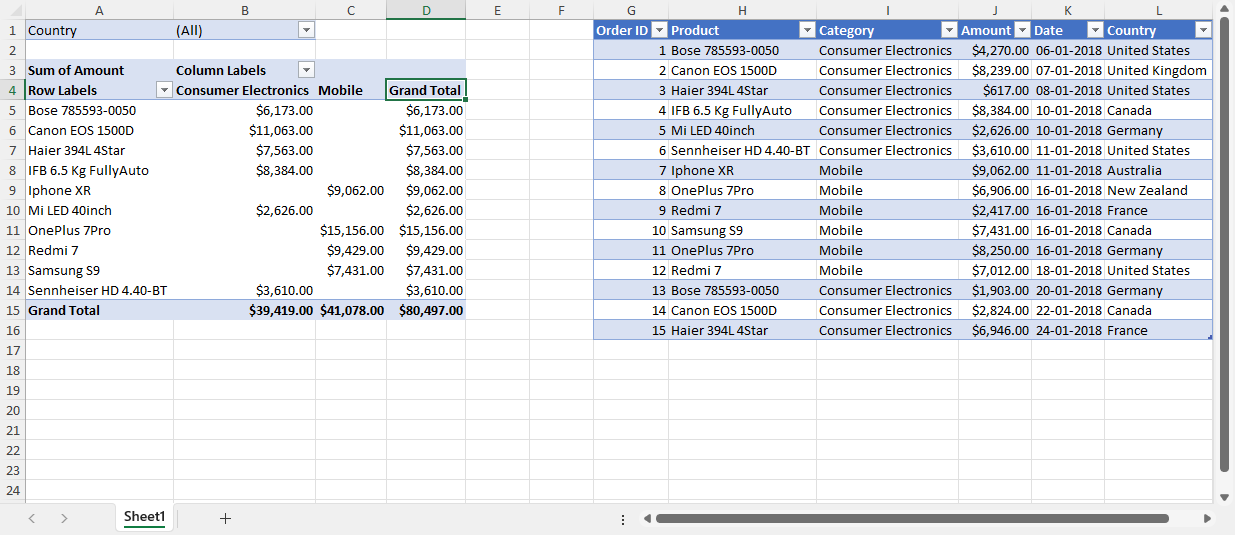Select the Consumer Electronics pivot column label
This screenshot has width=1235, height=535.
coord(244,90)
